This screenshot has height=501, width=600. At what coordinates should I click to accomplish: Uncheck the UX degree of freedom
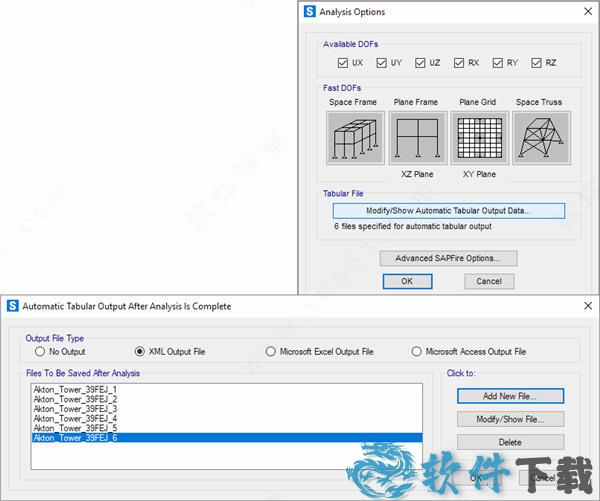coord(342,63)
